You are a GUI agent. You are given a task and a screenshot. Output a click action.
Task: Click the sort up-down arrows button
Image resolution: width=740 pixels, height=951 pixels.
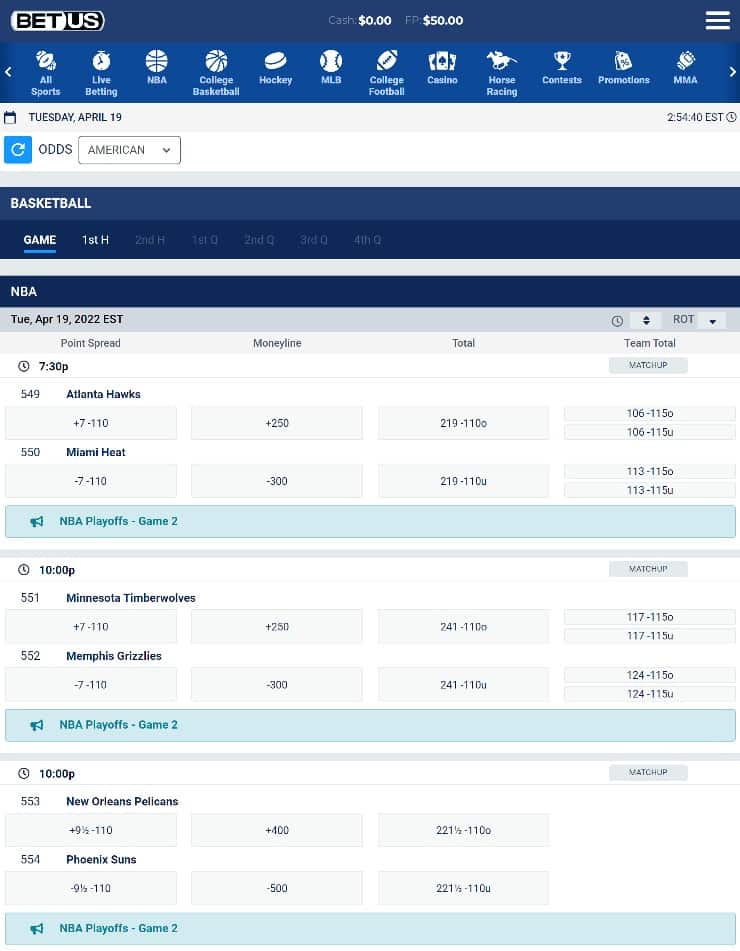tap(645, 320)
